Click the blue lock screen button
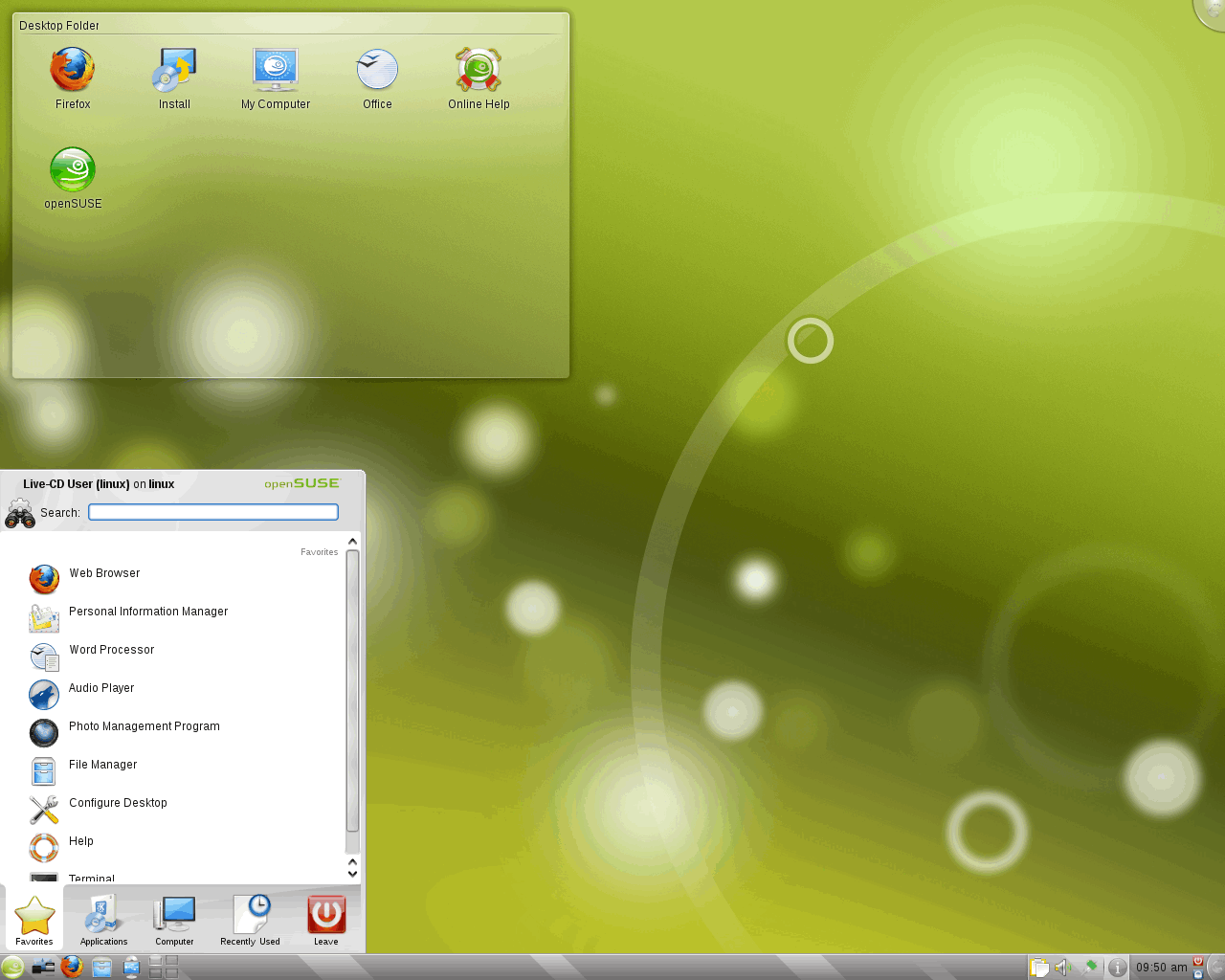 [1198, 973]
